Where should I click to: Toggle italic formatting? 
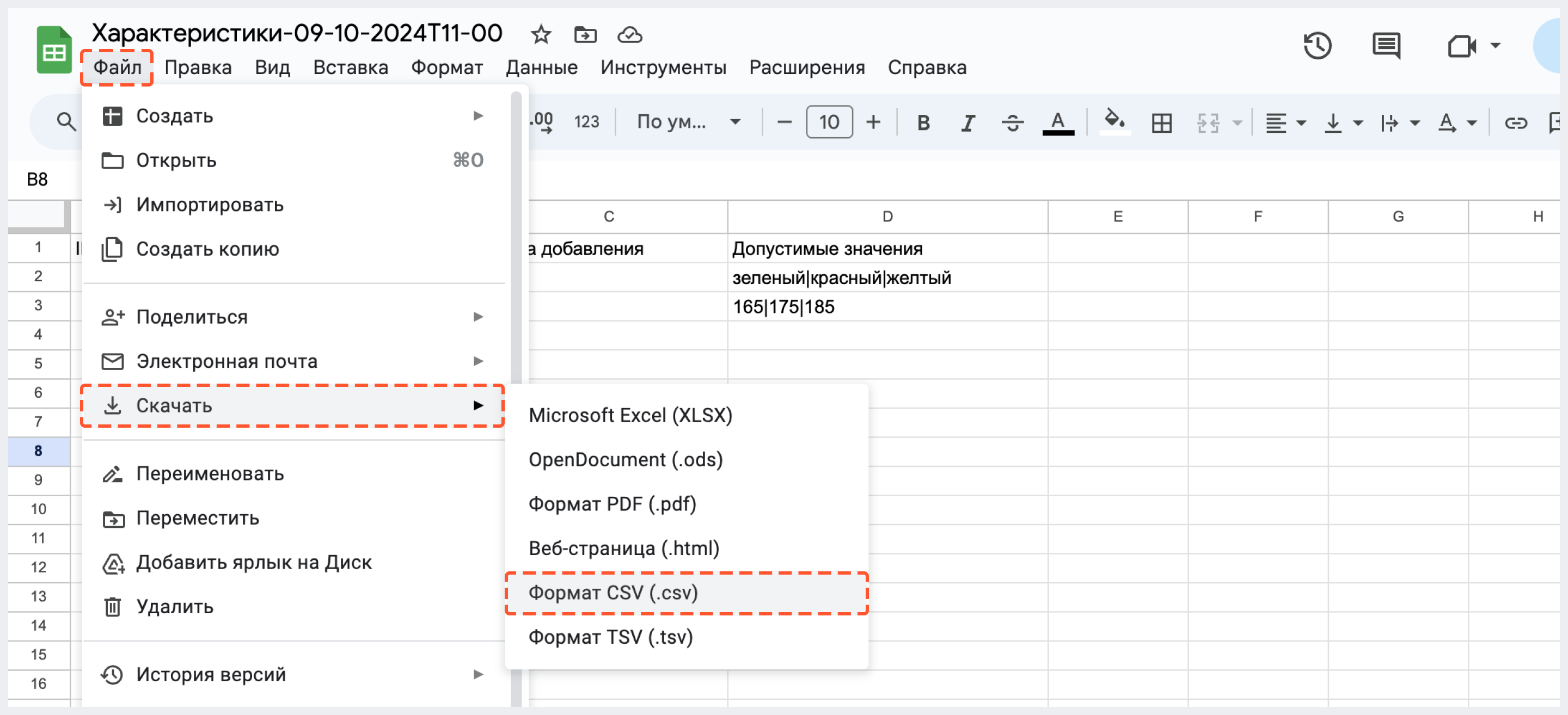pyautogui.click(x=967, y=122)
